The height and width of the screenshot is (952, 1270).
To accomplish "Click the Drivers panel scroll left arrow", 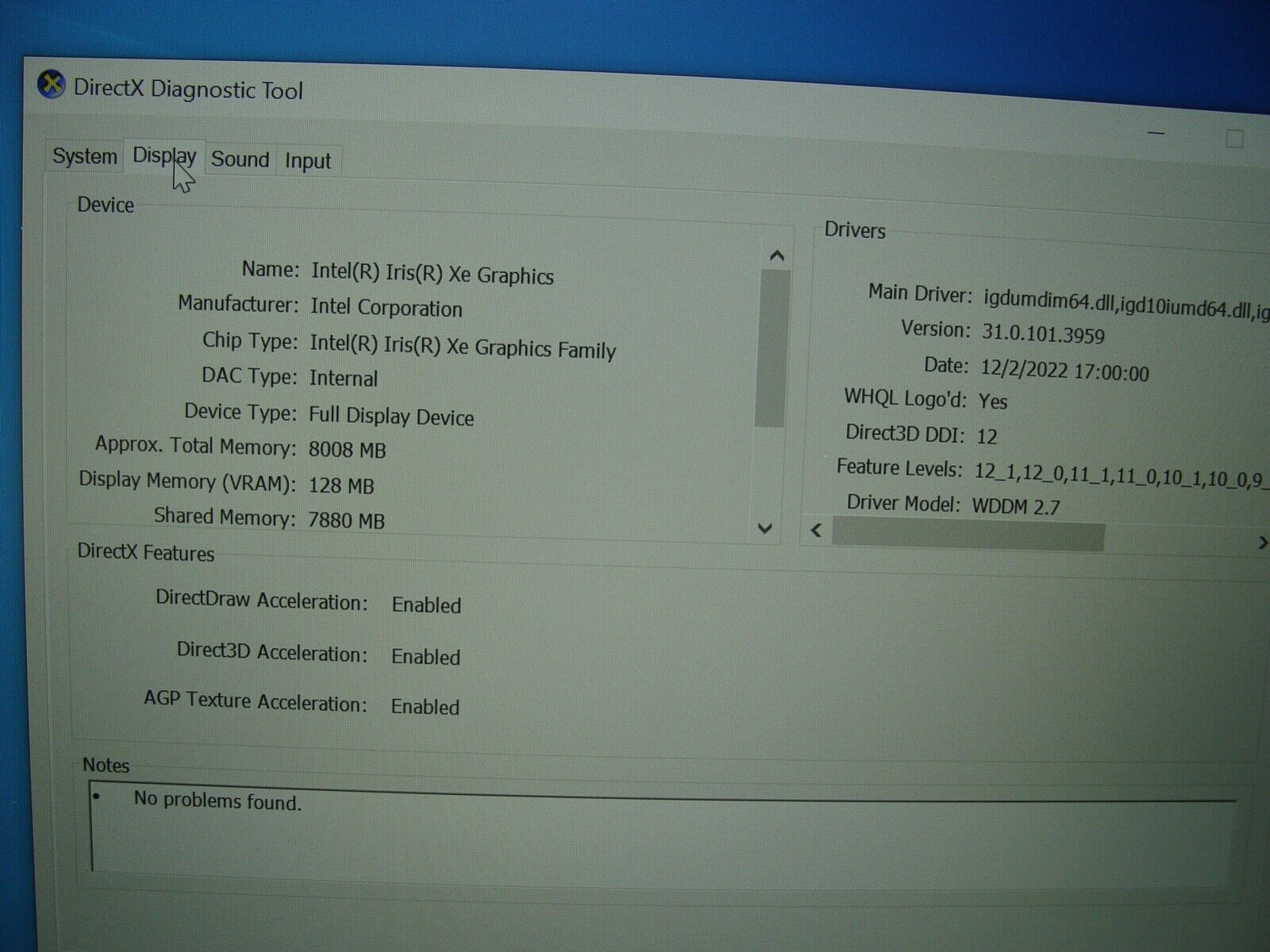I will pyautogui.click(x=816, y=530).
